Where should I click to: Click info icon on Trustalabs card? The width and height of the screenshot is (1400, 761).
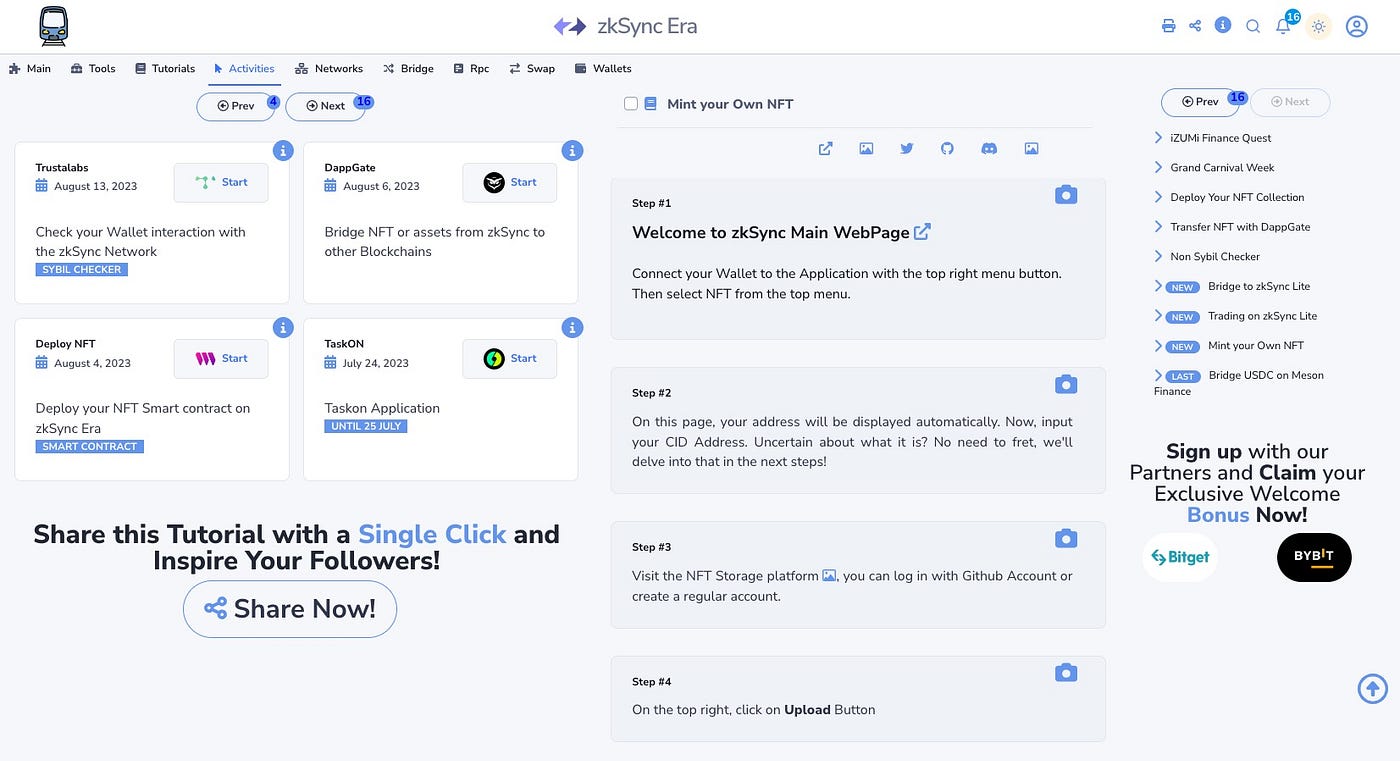coord(283,150)
